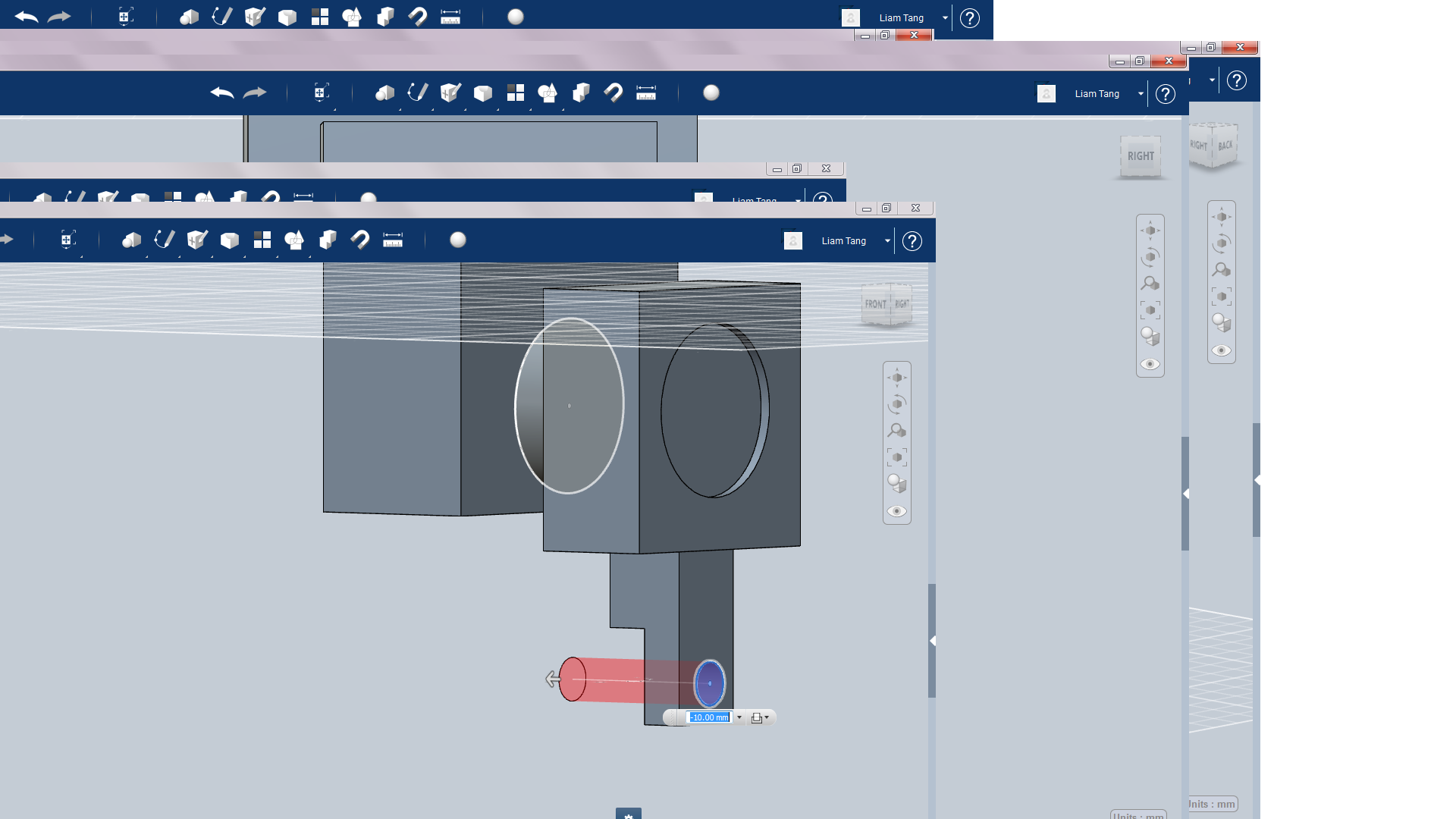Click FRONT face of front window view cube
Image resolution: width=1456 pixels, height=819 pixels.
877,304
